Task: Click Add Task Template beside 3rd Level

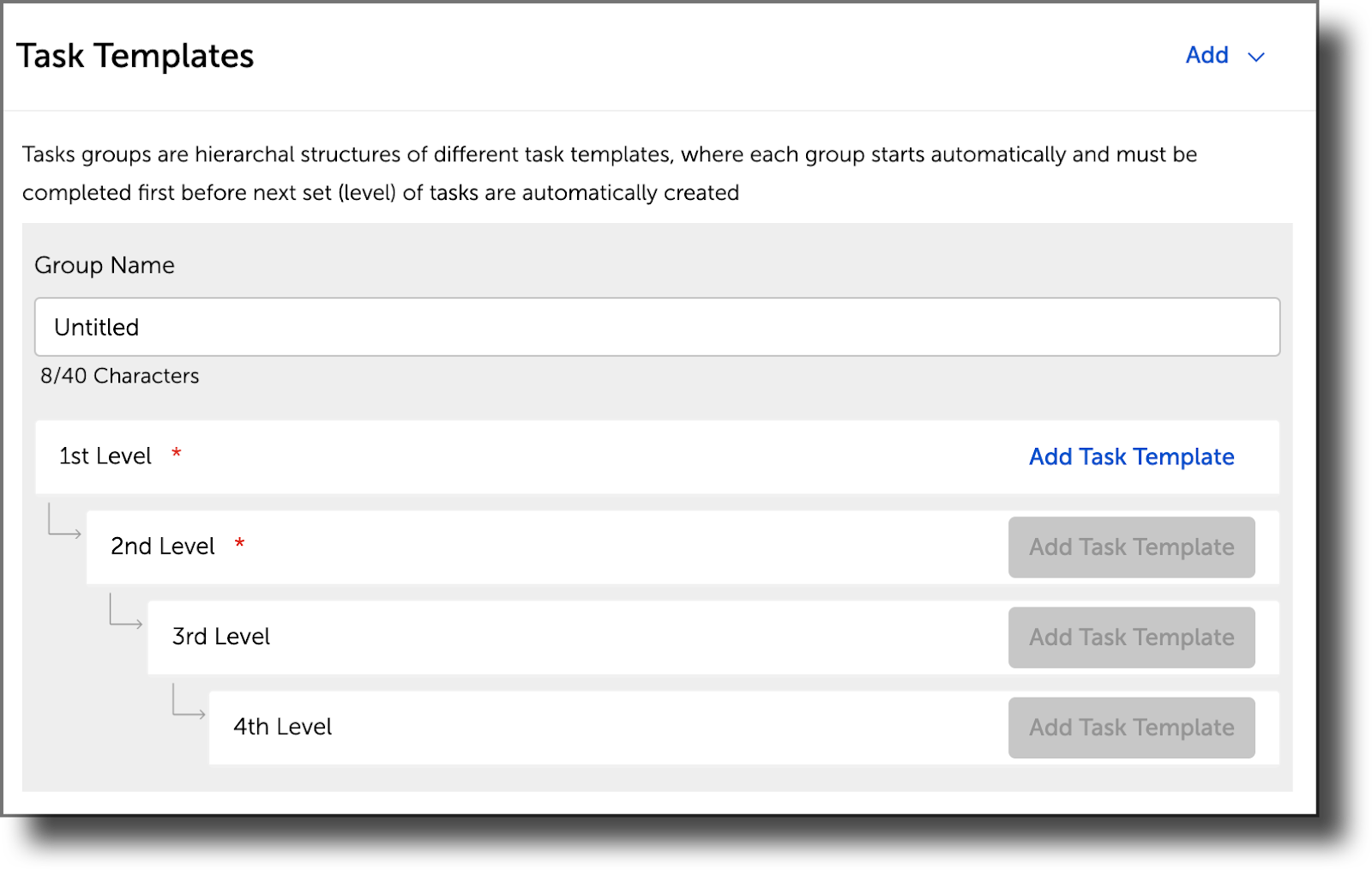Action: (1130, 637)
